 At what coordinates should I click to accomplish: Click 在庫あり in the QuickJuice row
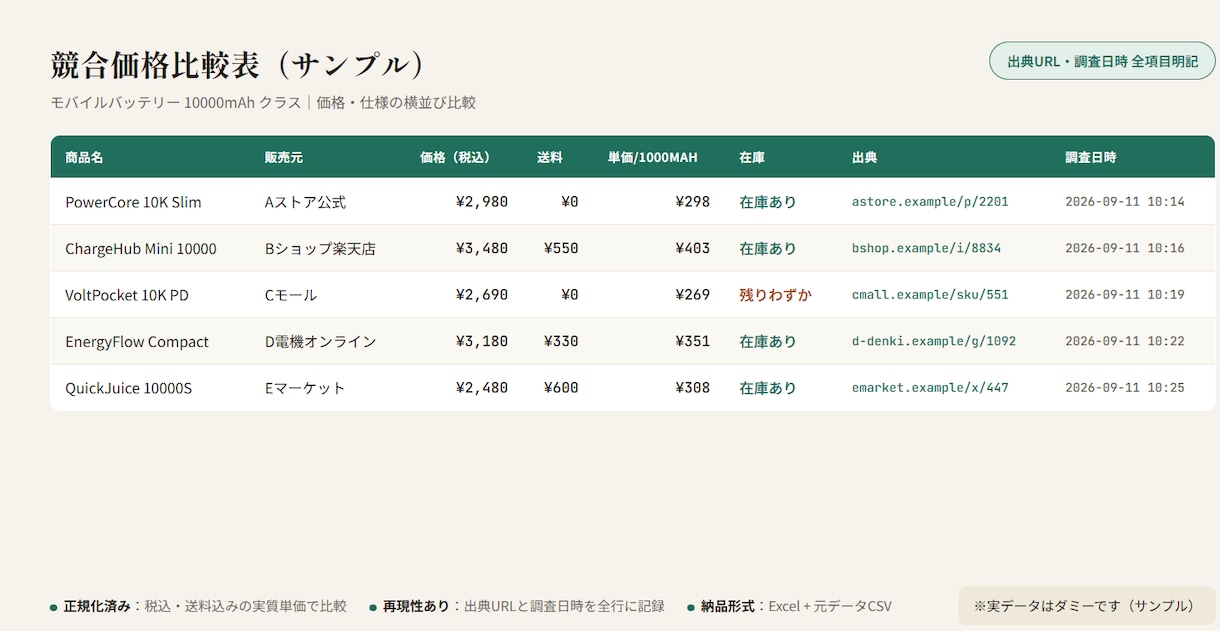tap(768, 388)
